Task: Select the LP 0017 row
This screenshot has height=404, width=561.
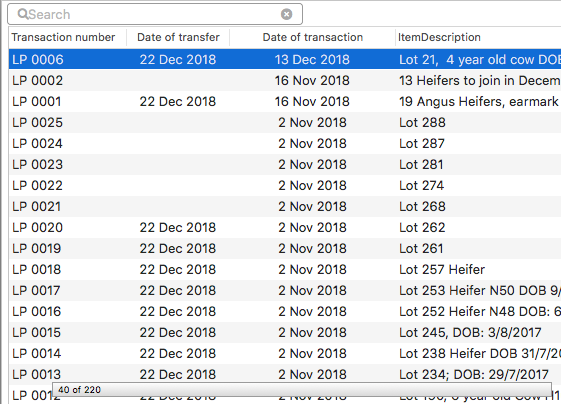Action: [x=285, y=290]
